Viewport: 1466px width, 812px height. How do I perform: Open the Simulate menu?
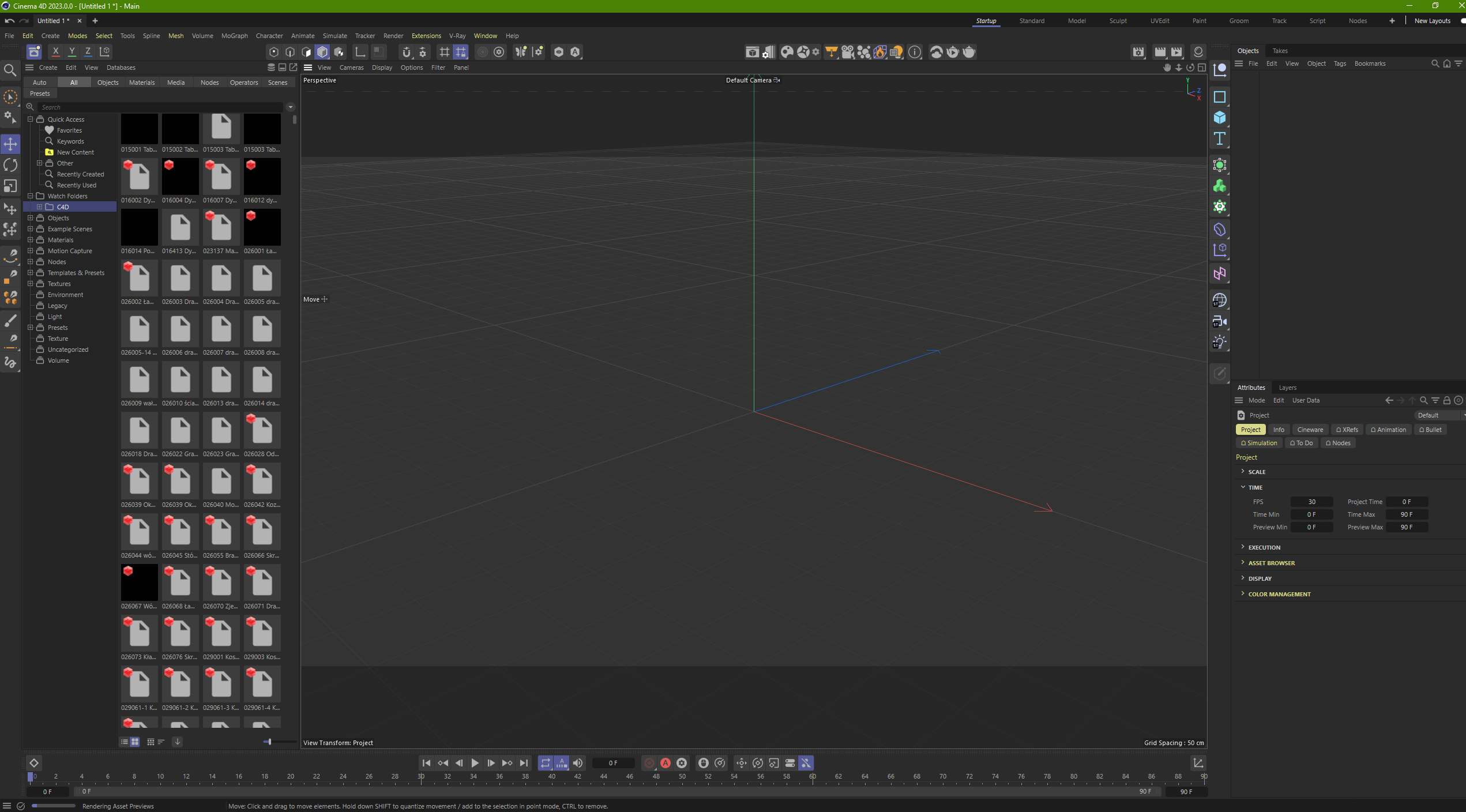click(334, 36)
